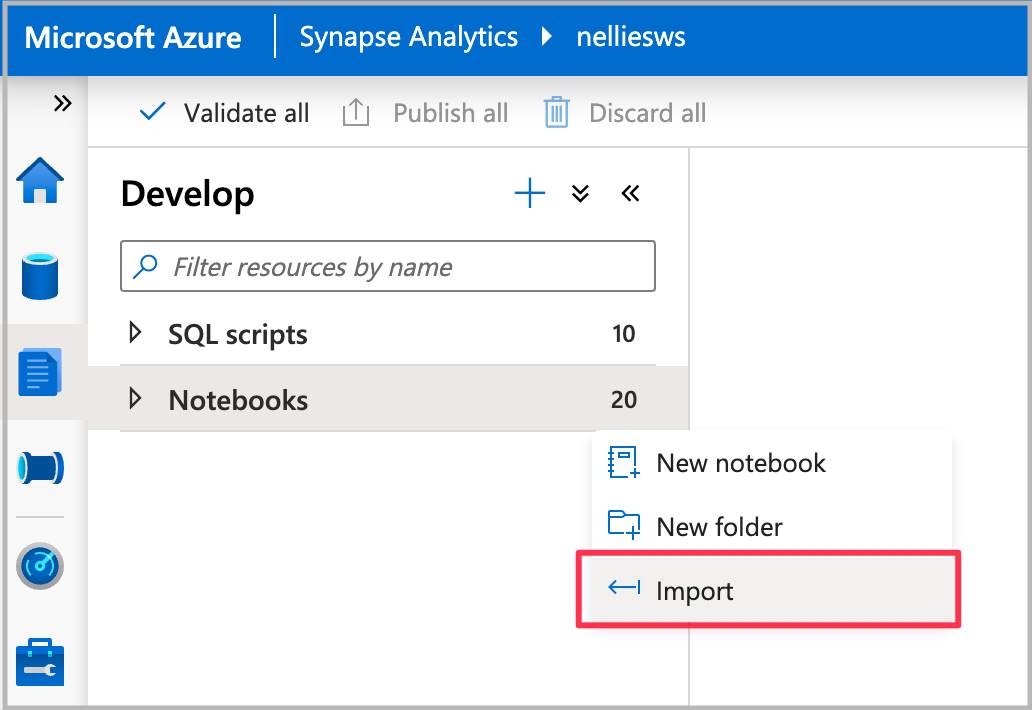Click the nelliesws breadcrumb in the top bar
This screenshot has width=1032, height=710.
[631, 37]
